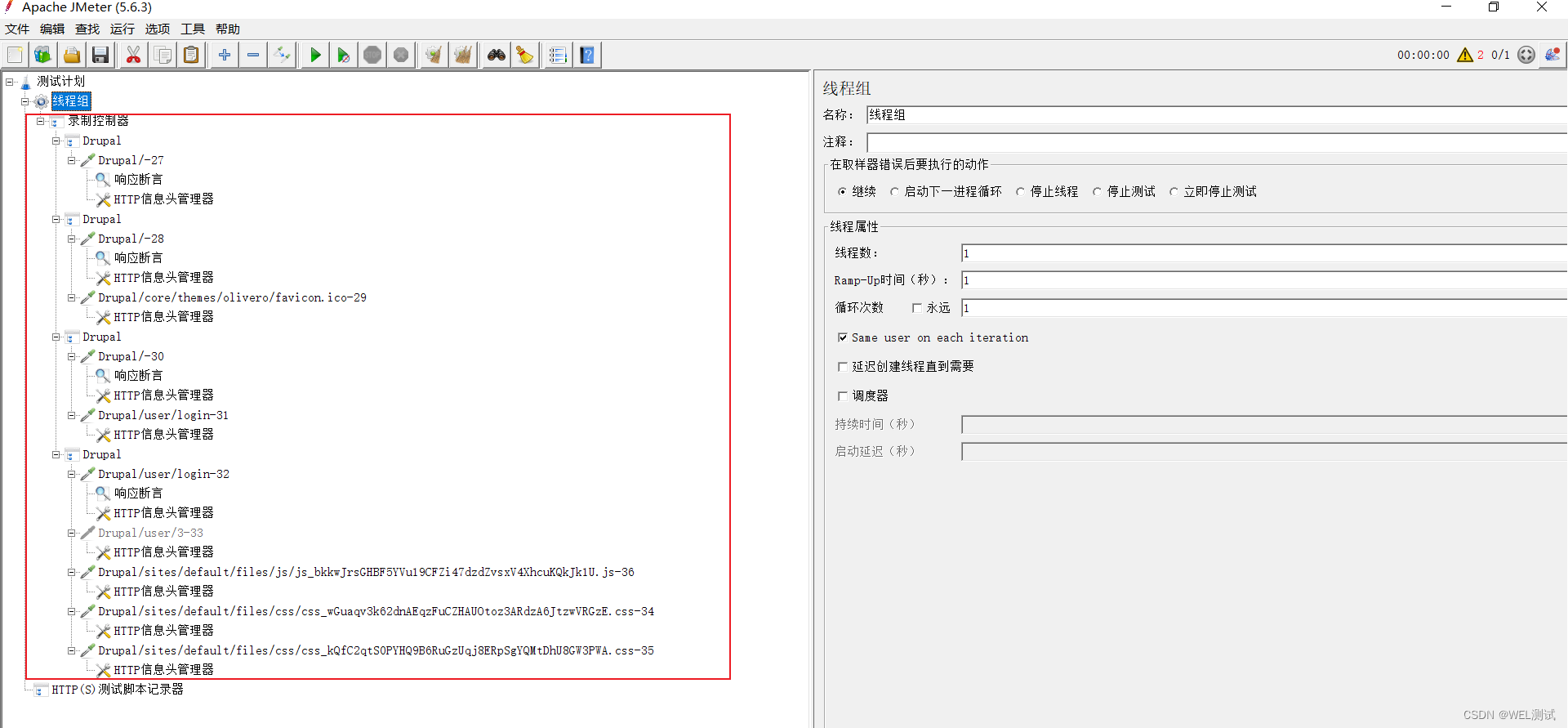Click the Toggle enable/disable icon
The image size is (1568, 728).
click(283, 55)
